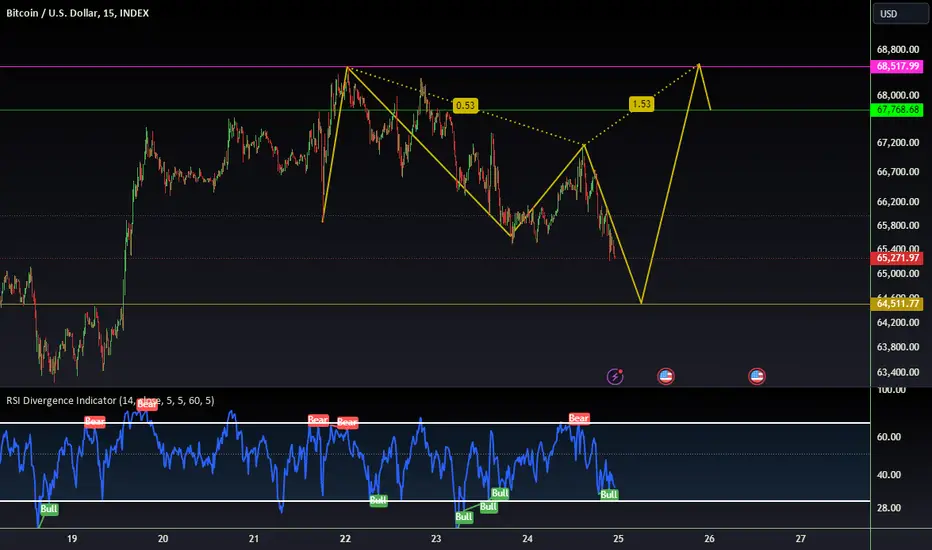Image resolution: width=932 pixels, height=550 pixels.
Task: Click date 27 on the time axis
Action: pos(801,539)
